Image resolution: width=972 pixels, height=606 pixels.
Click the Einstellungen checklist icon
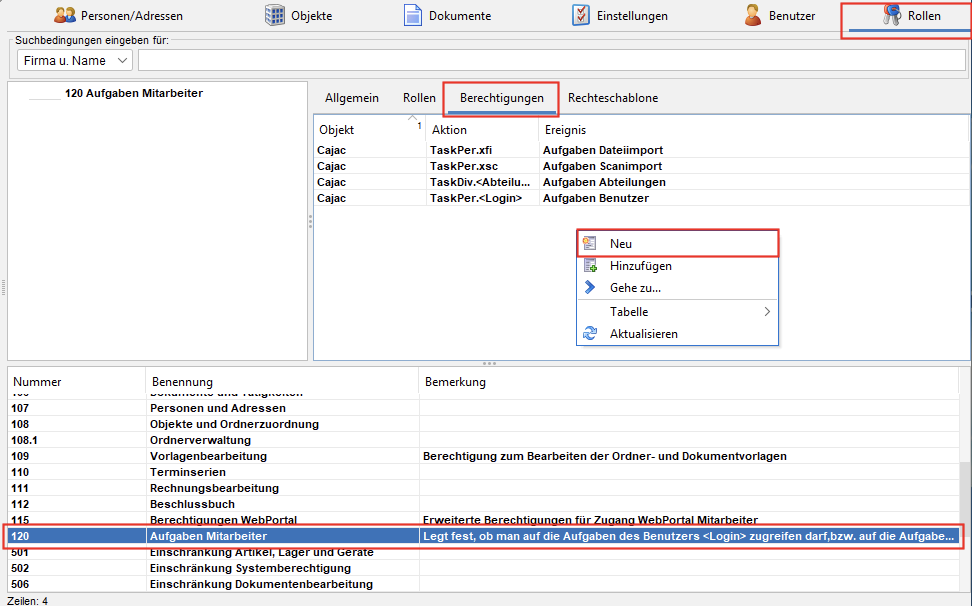[x=580, y=16]
